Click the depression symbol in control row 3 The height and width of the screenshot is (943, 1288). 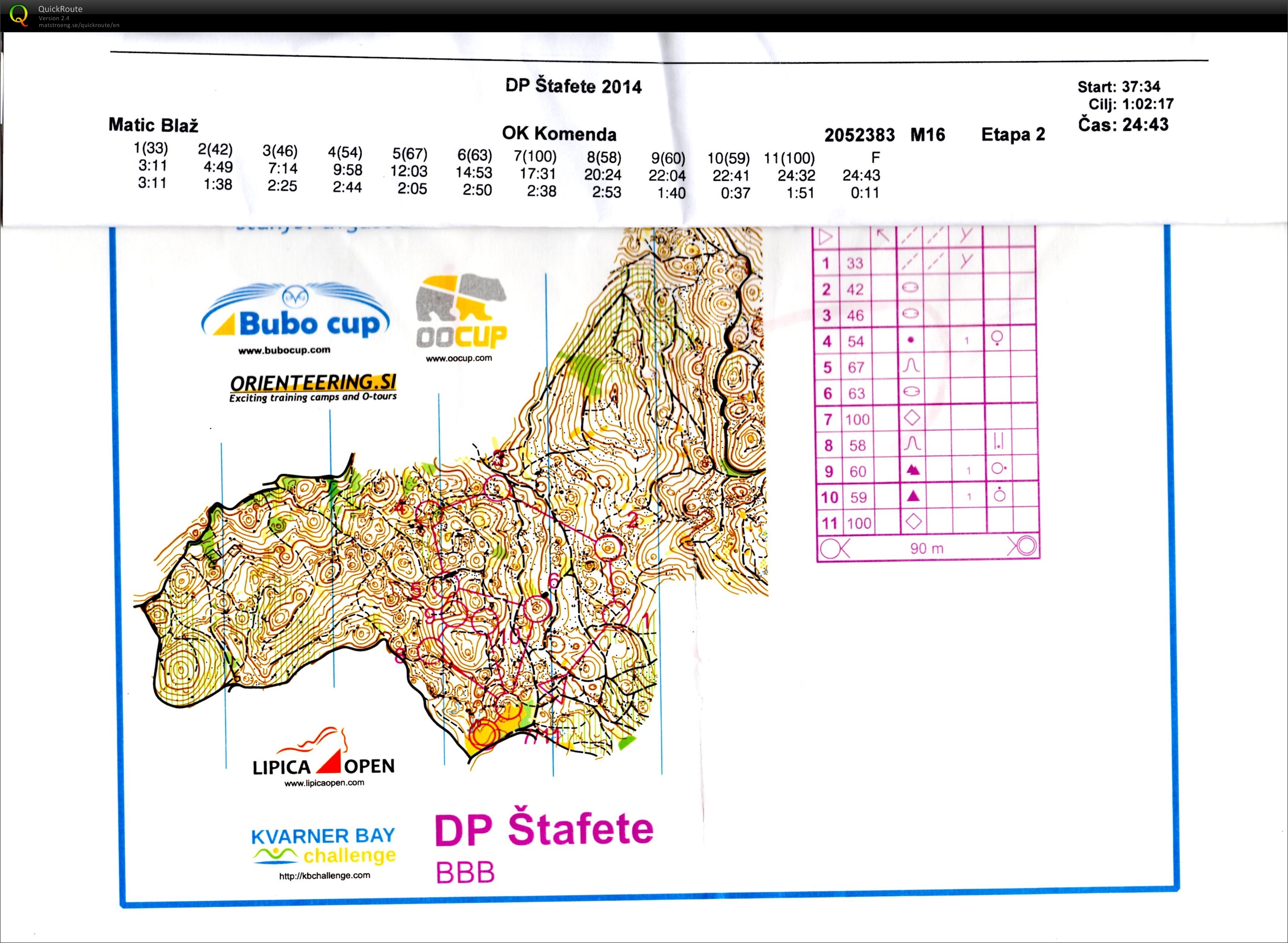tap(910, 313)
